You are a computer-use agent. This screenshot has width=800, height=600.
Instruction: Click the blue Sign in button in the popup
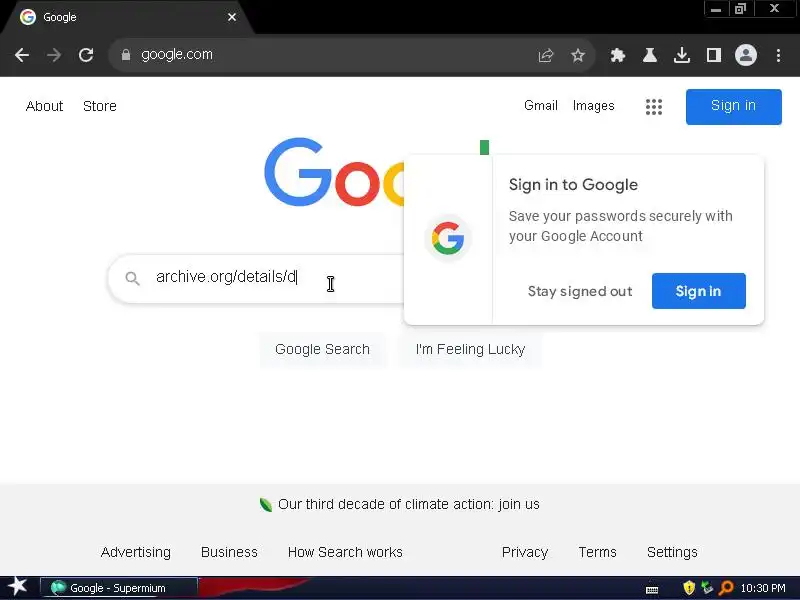click(x=698, y=291)
